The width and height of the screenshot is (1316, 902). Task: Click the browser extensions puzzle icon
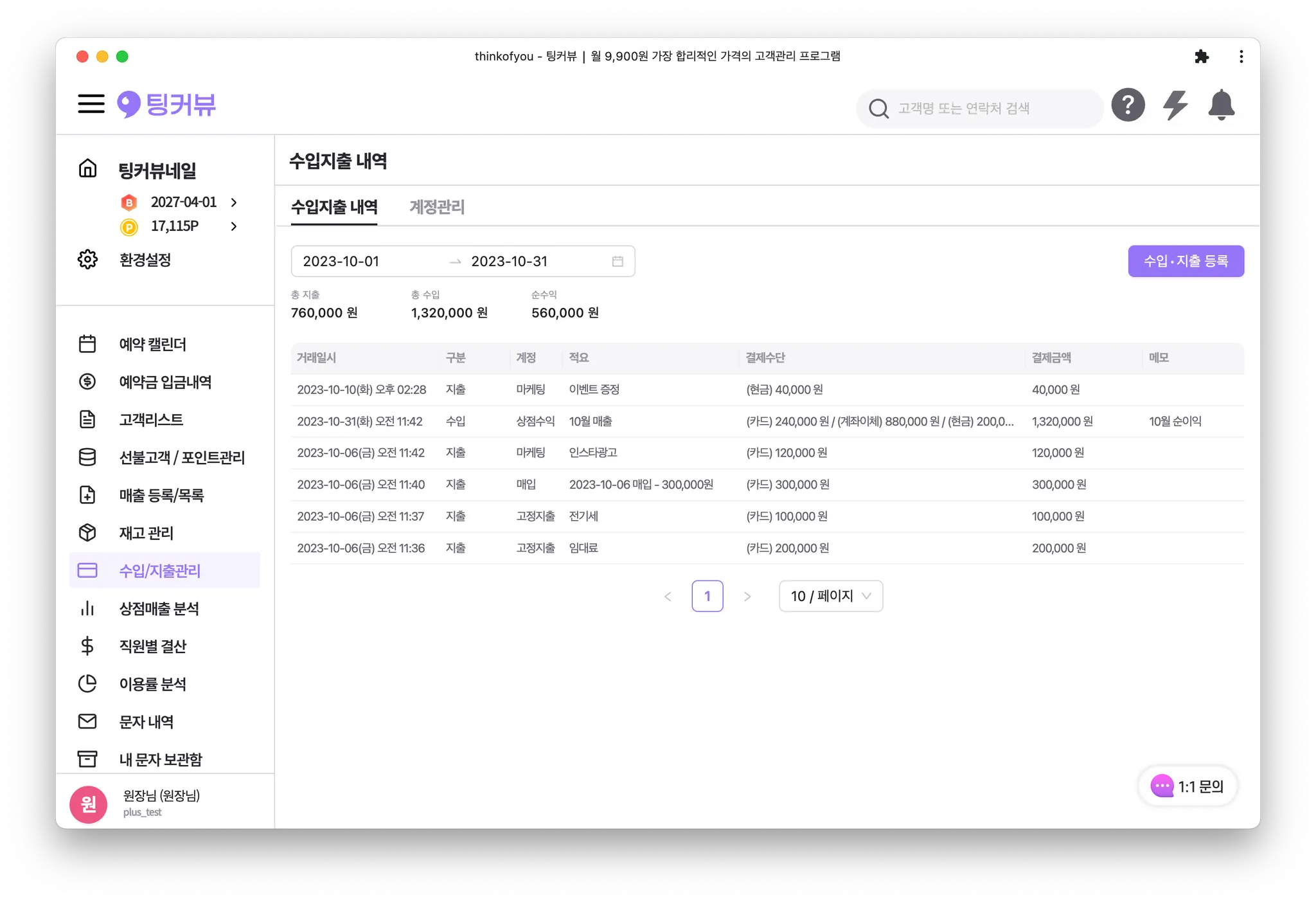coord(1201,57)
